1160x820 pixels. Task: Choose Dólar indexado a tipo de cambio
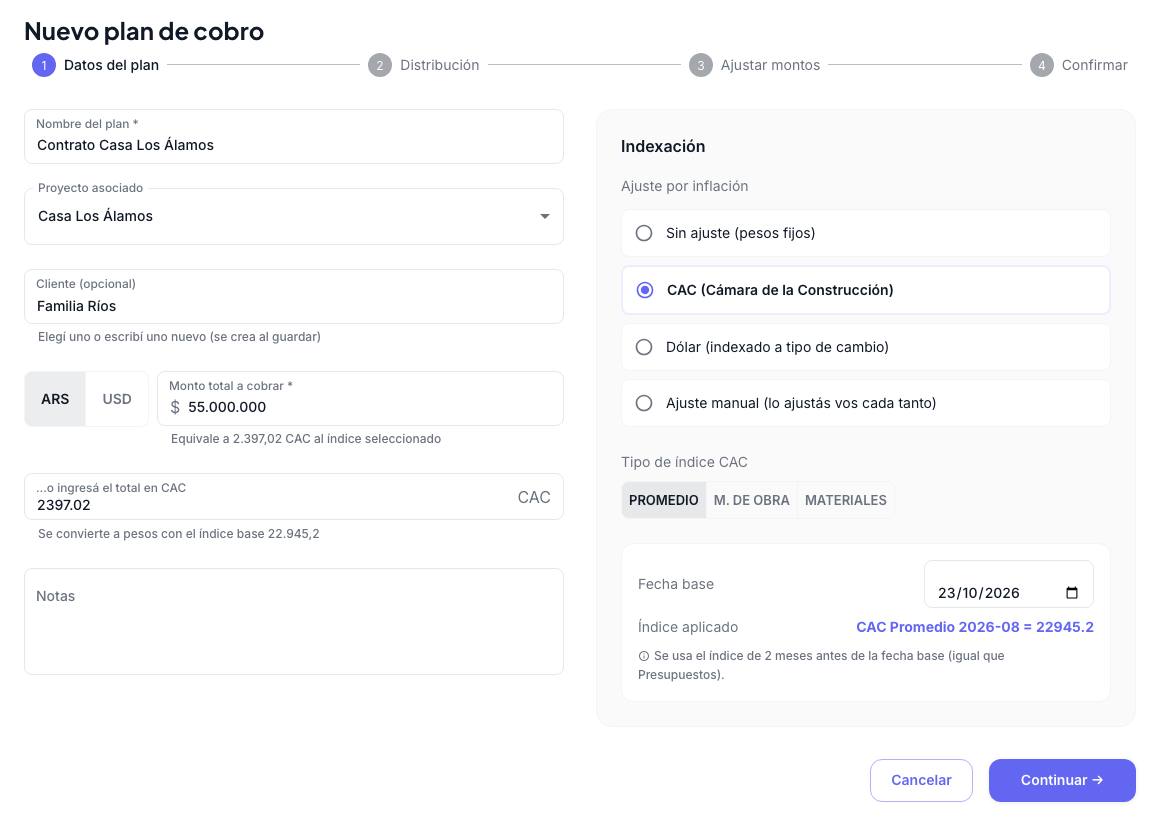tap(866, 347)
